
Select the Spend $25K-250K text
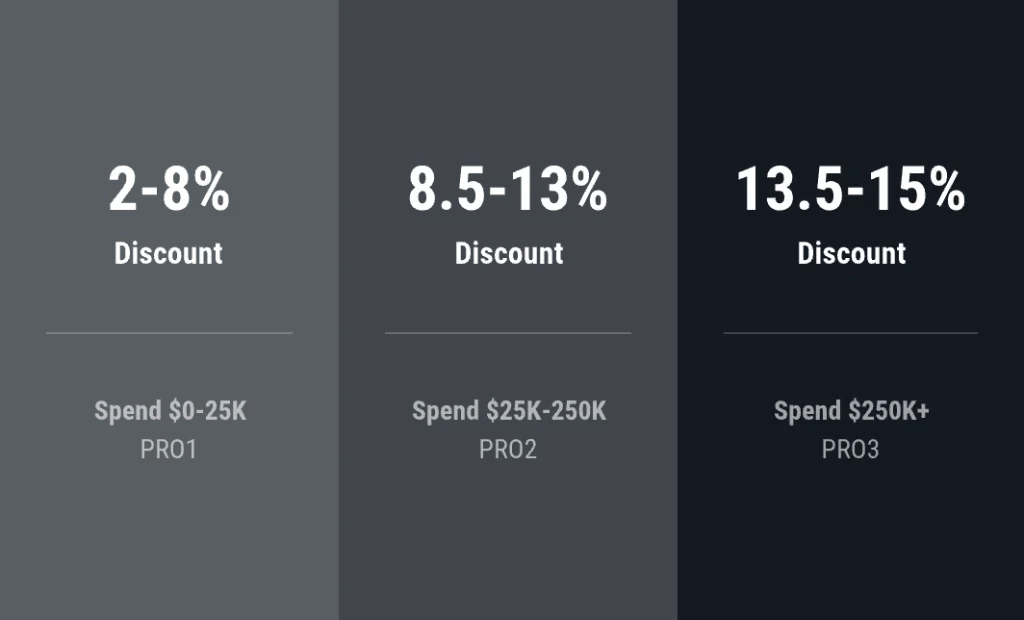(x=508, y=411)
